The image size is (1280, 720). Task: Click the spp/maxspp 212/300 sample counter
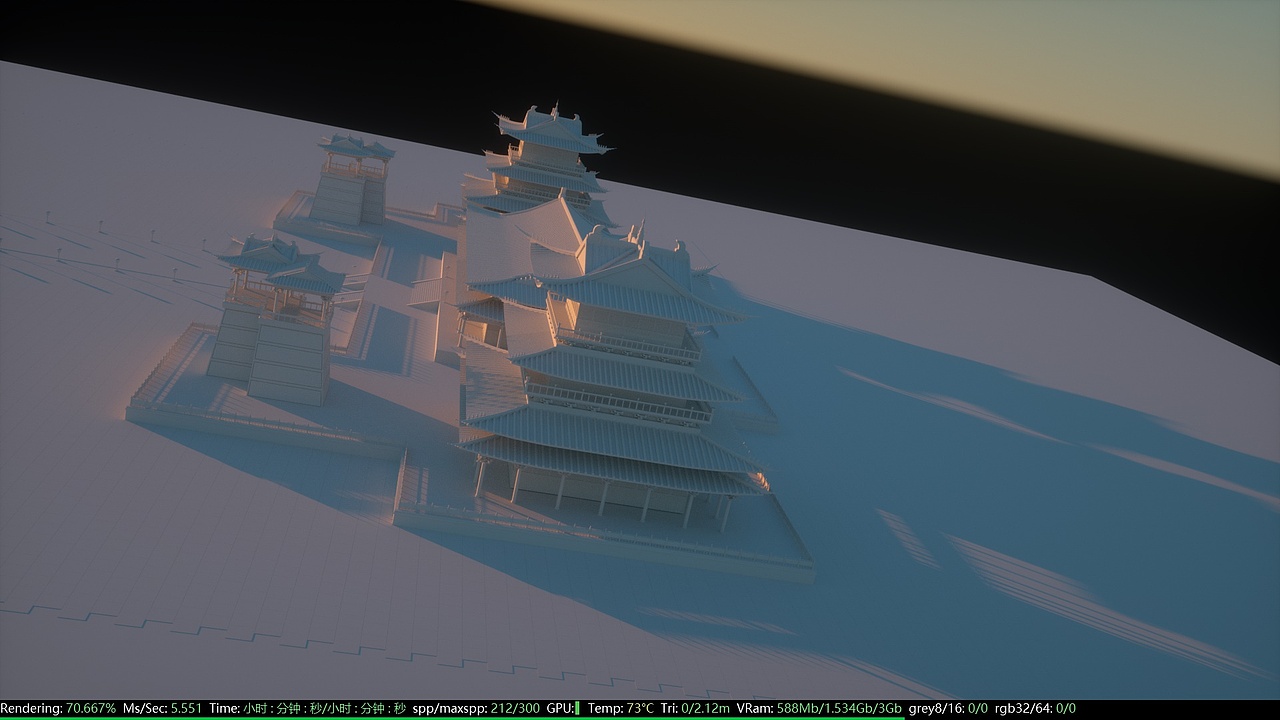(x=476, y=708)
